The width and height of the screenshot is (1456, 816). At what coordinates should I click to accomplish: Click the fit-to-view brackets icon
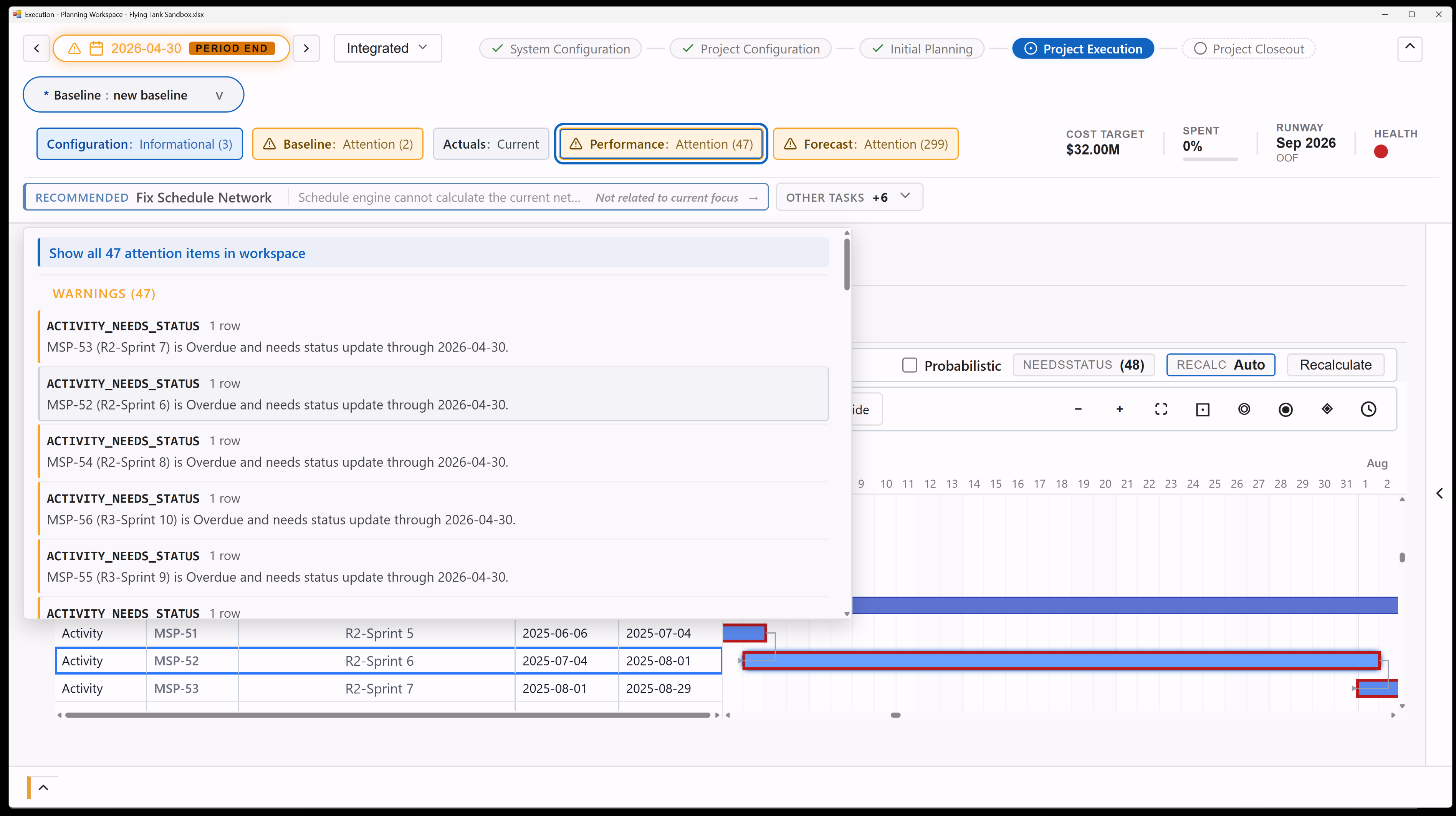point(1161,410)
